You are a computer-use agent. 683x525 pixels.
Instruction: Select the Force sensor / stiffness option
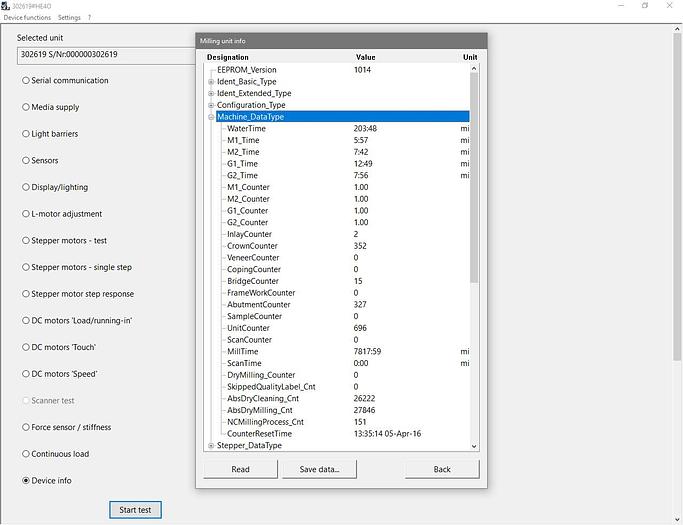click(26, 427)
